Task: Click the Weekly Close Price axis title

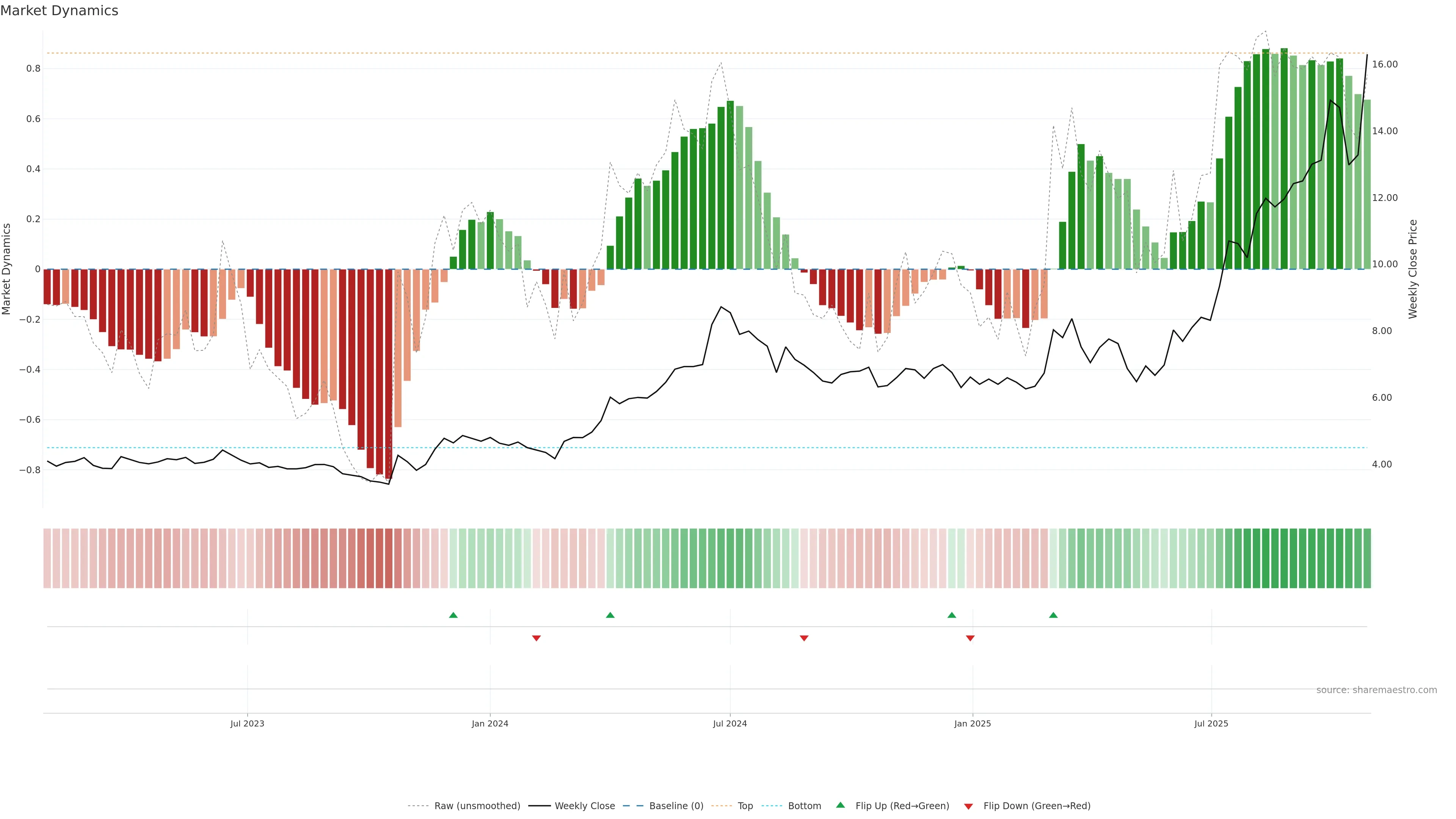Action: click(1412, 269)
